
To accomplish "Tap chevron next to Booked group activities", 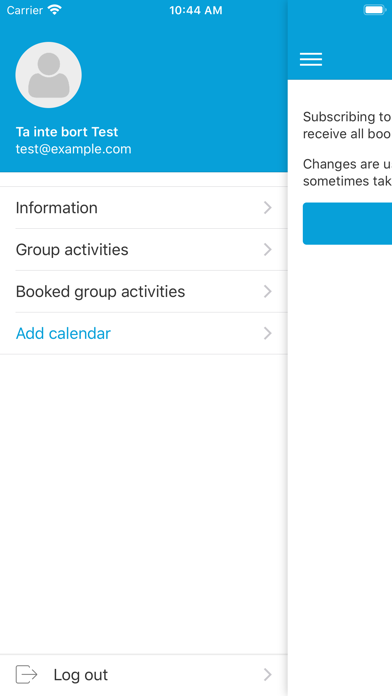I will 268,292.
